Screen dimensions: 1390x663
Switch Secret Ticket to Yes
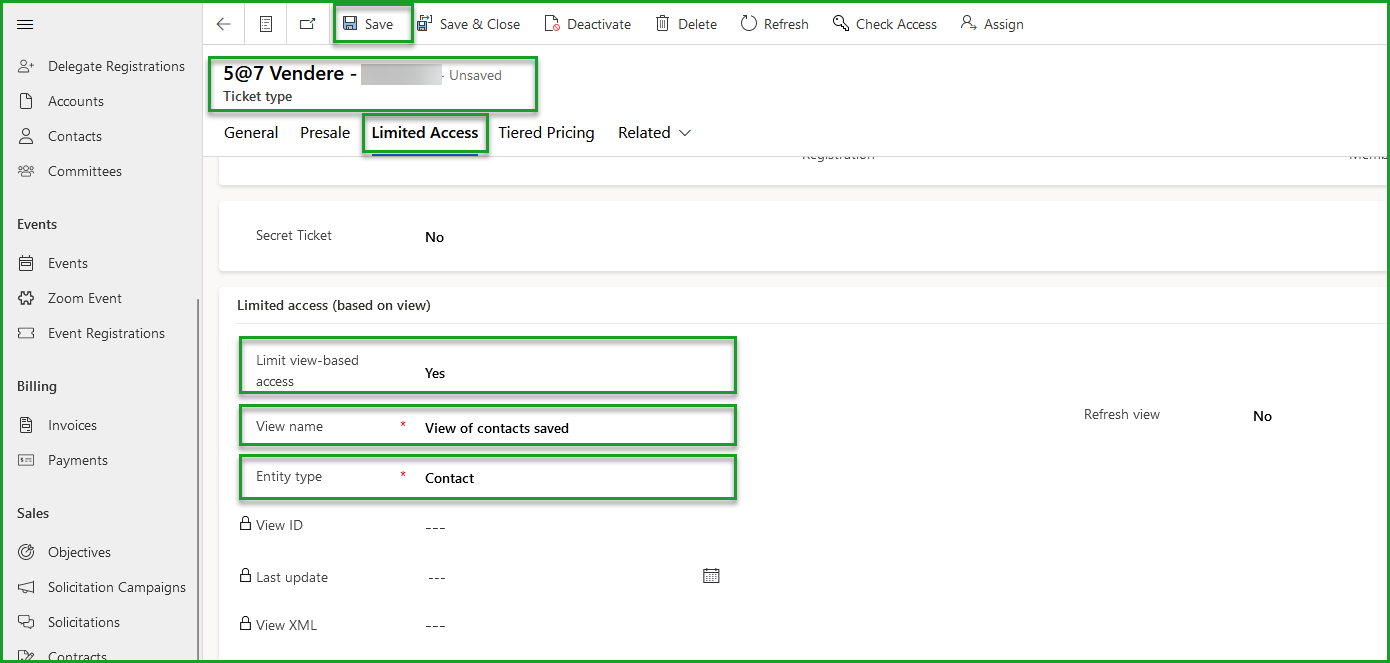[433, 237]
